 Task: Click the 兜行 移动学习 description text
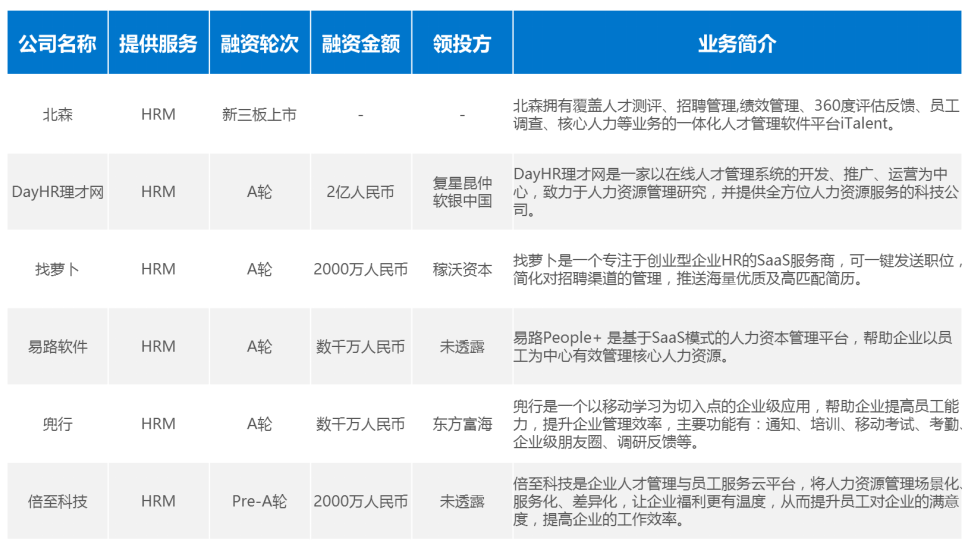point(737,424)
